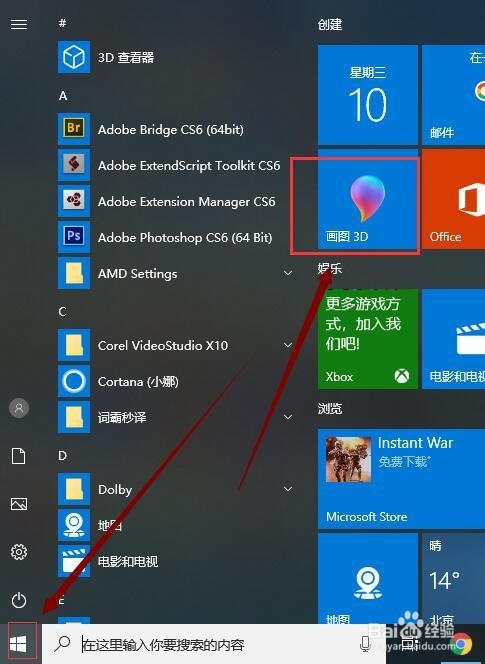Click the Dolby folder icon
The width and height of the screenshot is (485, 664).
(x=74, y=489)
